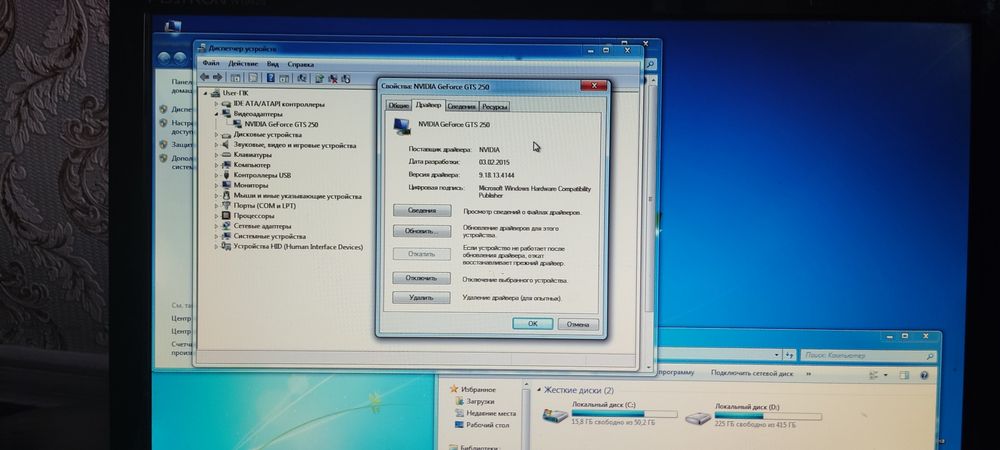The width and height of the screenshot is (1000, 450).
Task: Click the Back arrow in Device Manager toolbar
Action: [x=205, y=78]
